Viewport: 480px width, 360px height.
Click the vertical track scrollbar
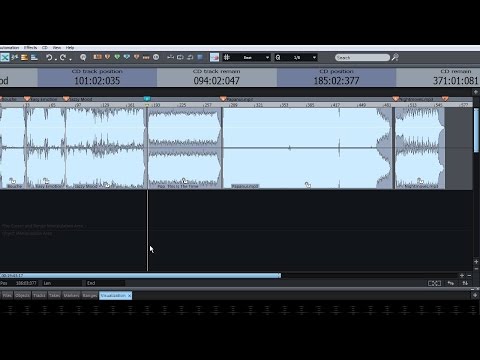pos(476,131)
